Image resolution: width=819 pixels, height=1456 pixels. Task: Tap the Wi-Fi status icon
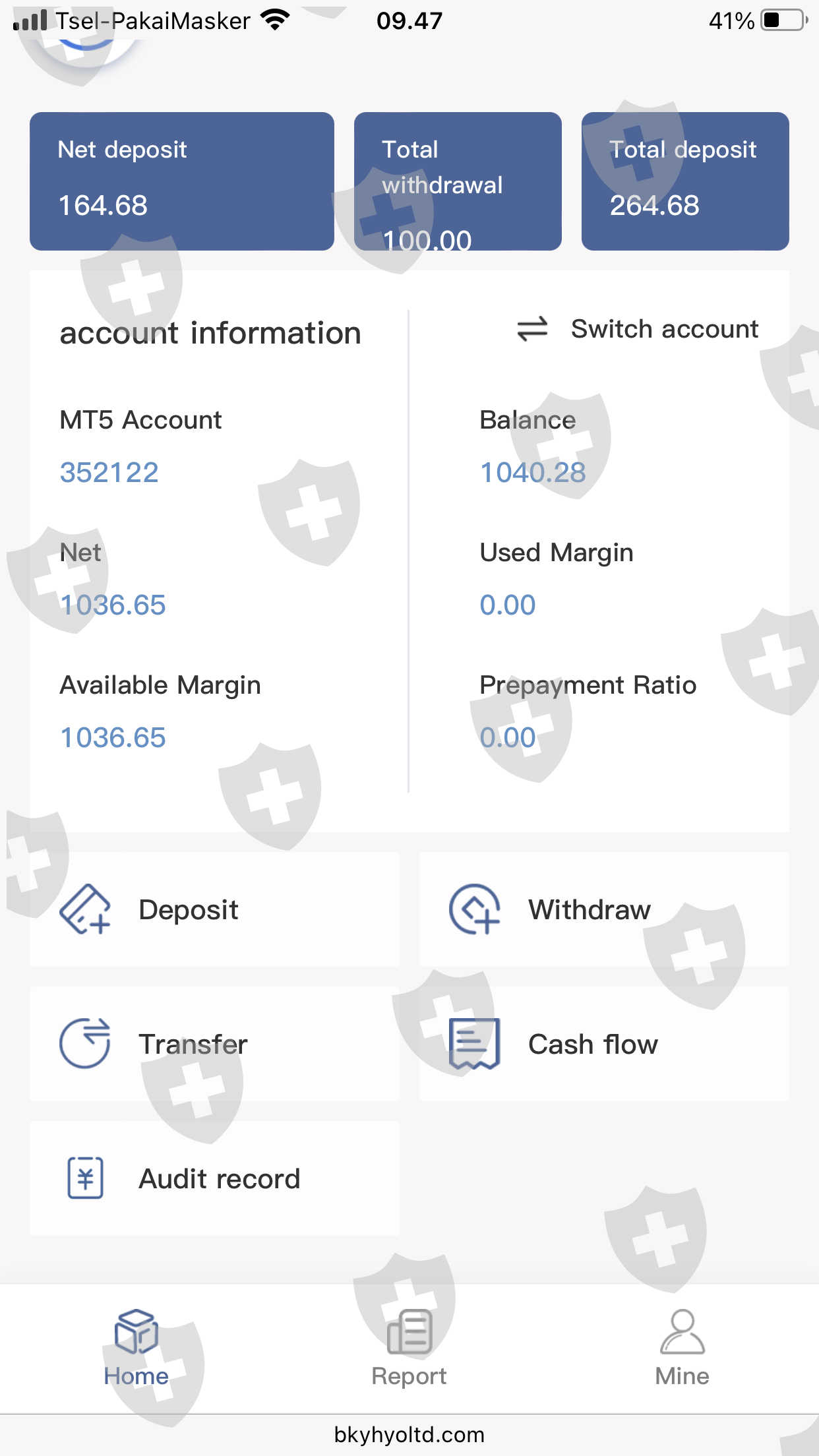click(275, 20)
